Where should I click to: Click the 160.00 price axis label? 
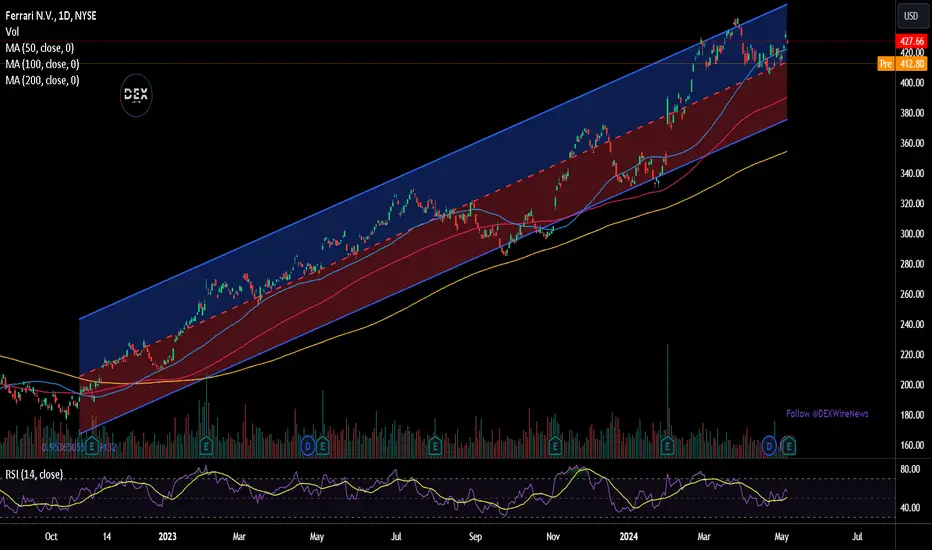(912, 445)
